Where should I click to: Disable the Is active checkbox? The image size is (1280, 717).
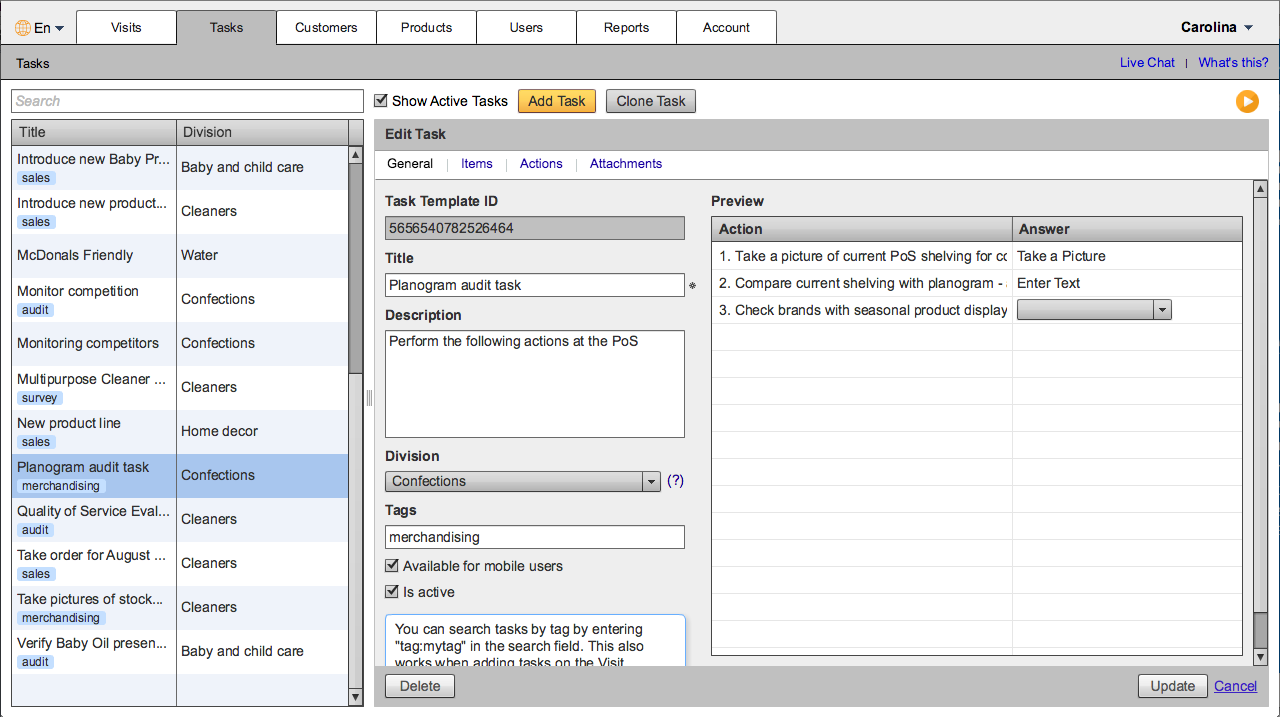click(392, 592)
